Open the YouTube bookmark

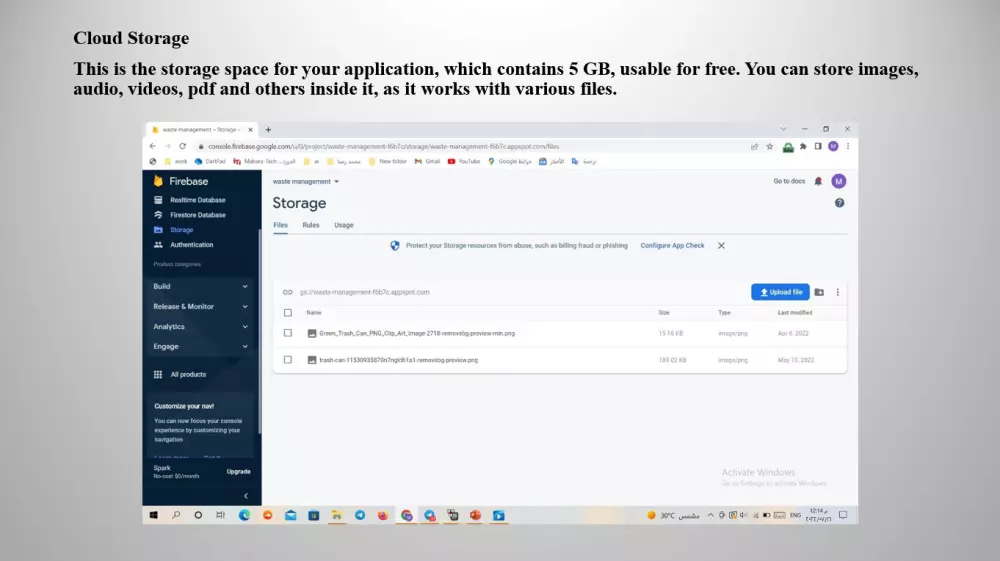click(464, 161)
